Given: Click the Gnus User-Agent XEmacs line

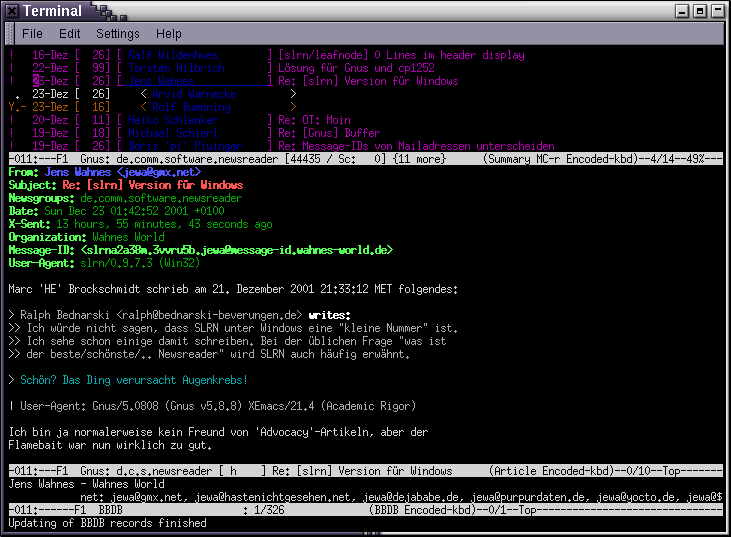Looking at the screenshot, I should (212, 406).
